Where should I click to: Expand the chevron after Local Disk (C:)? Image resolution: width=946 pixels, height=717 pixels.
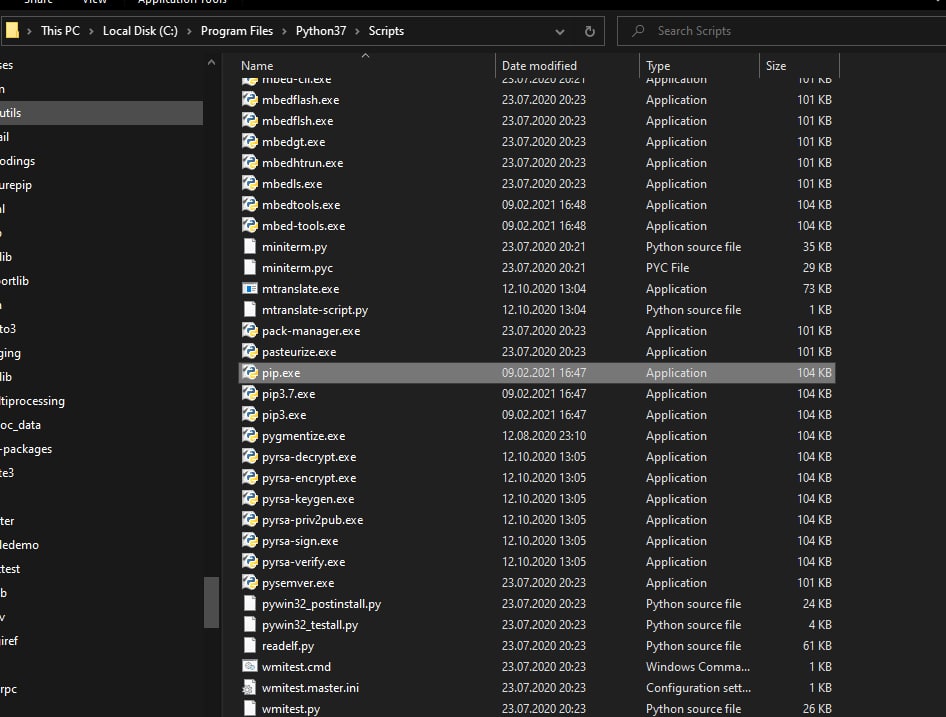pos(189,31)
